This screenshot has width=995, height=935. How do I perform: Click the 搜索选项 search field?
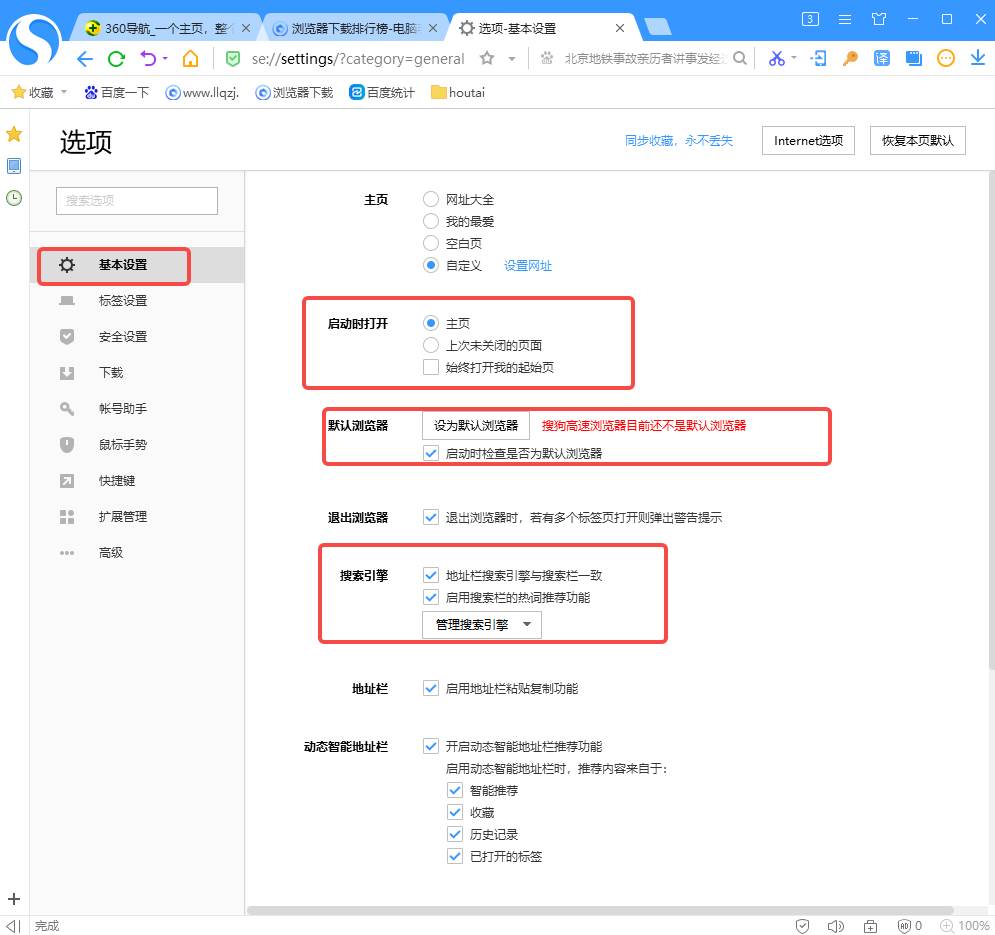(136, 201)
